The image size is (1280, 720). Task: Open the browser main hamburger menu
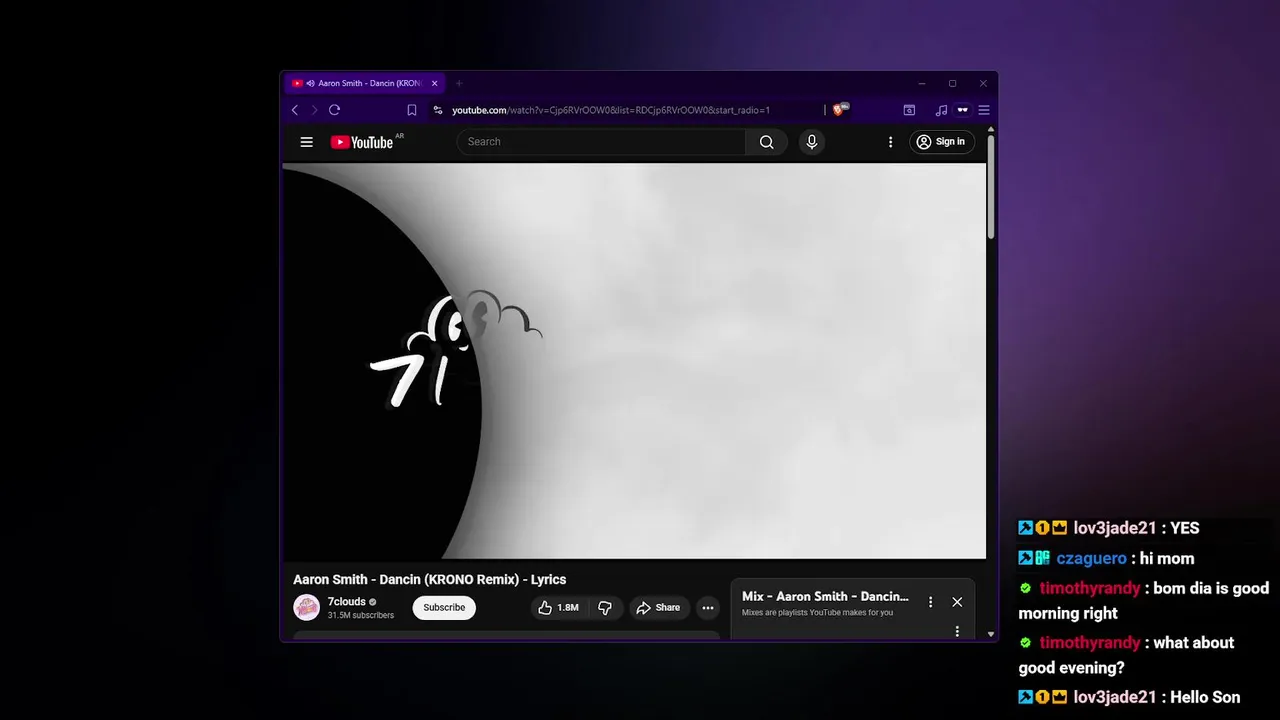point(984,110)
